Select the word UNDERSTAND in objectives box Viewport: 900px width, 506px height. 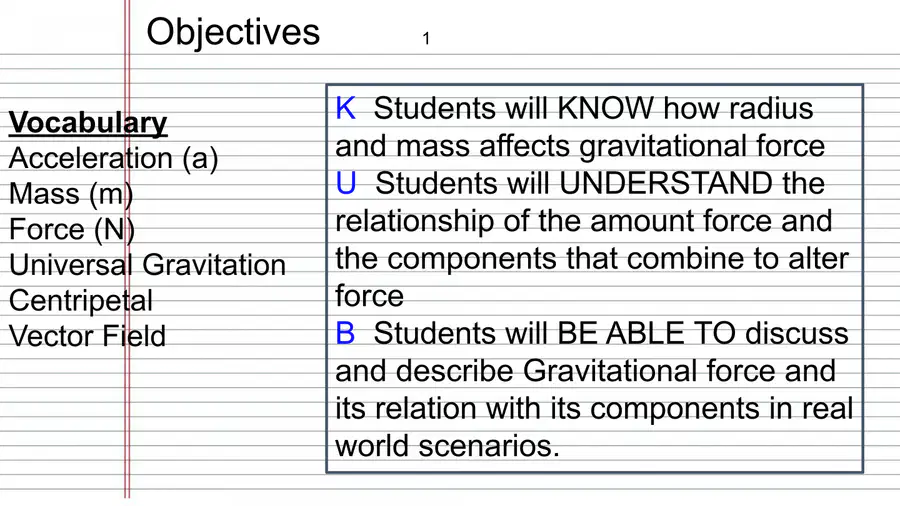coord(665,184)
